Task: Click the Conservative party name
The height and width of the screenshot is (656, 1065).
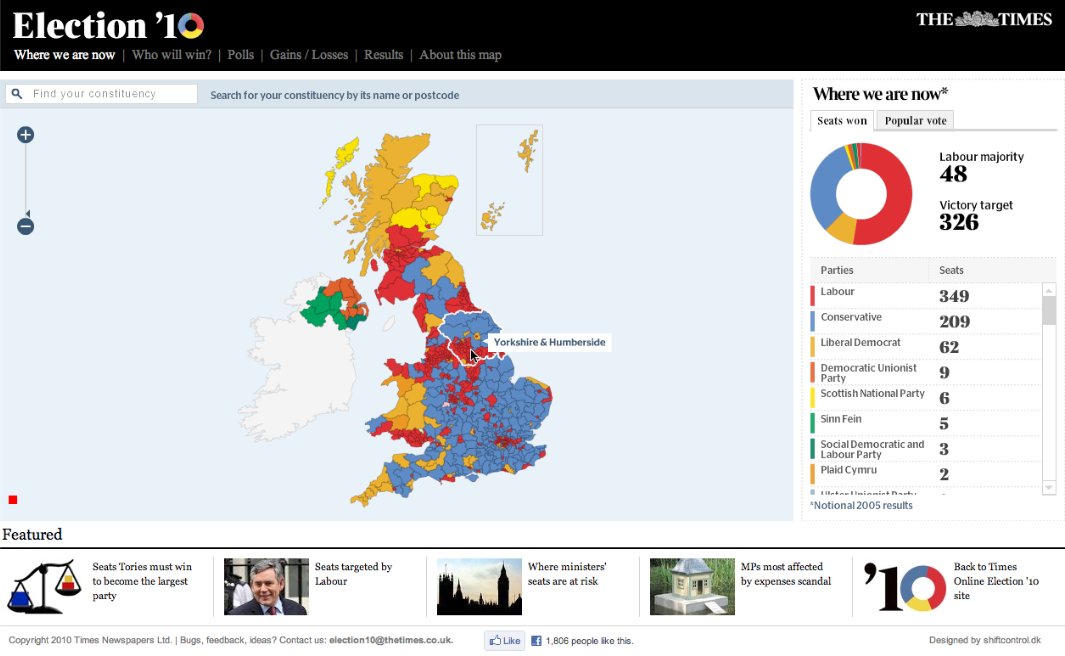Action: [851, 317]
